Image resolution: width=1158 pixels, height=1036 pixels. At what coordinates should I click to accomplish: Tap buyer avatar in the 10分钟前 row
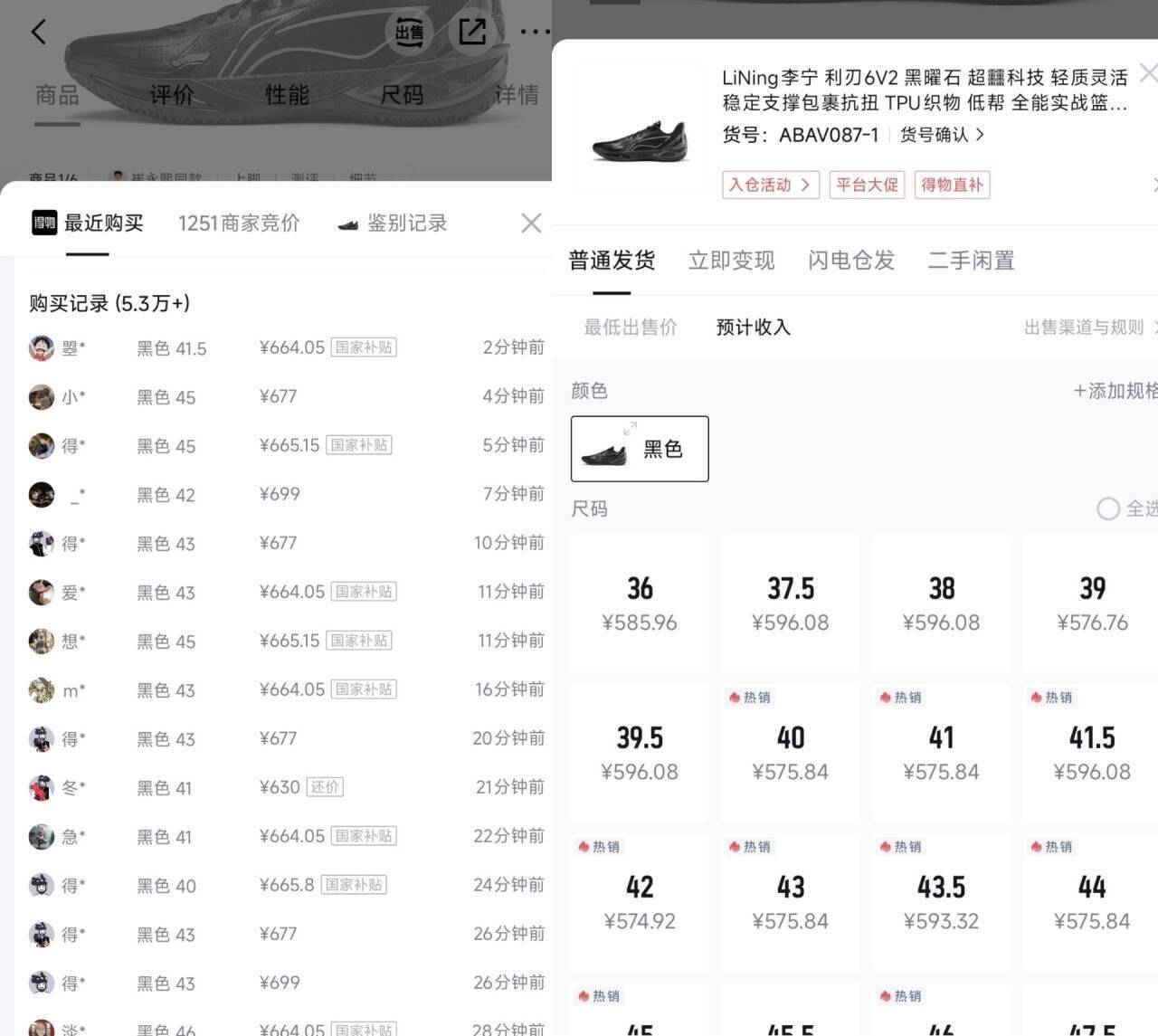[x=42, y=543]
